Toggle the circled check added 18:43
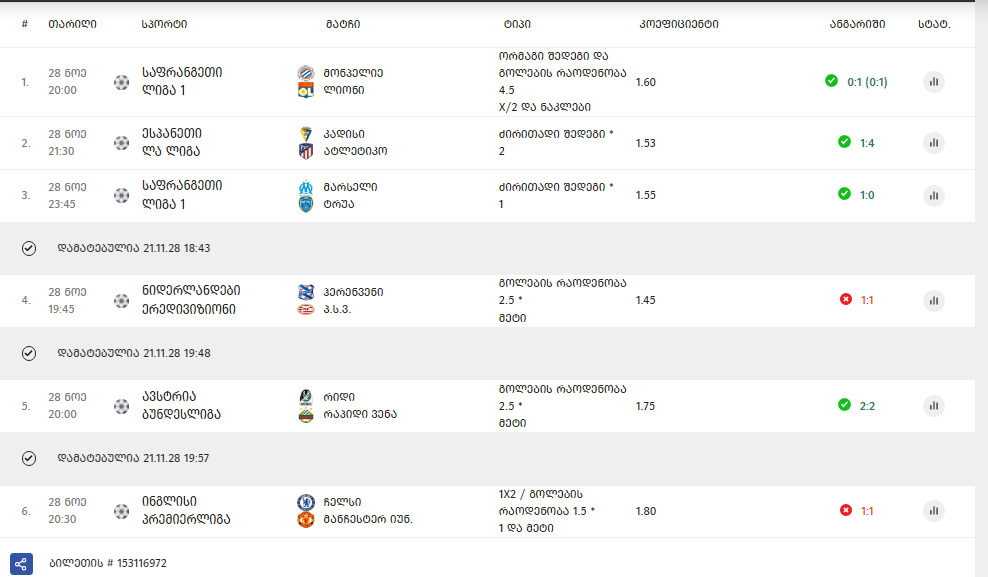Image resolution: width=988 pixels, height=577 pixels. 29,248
